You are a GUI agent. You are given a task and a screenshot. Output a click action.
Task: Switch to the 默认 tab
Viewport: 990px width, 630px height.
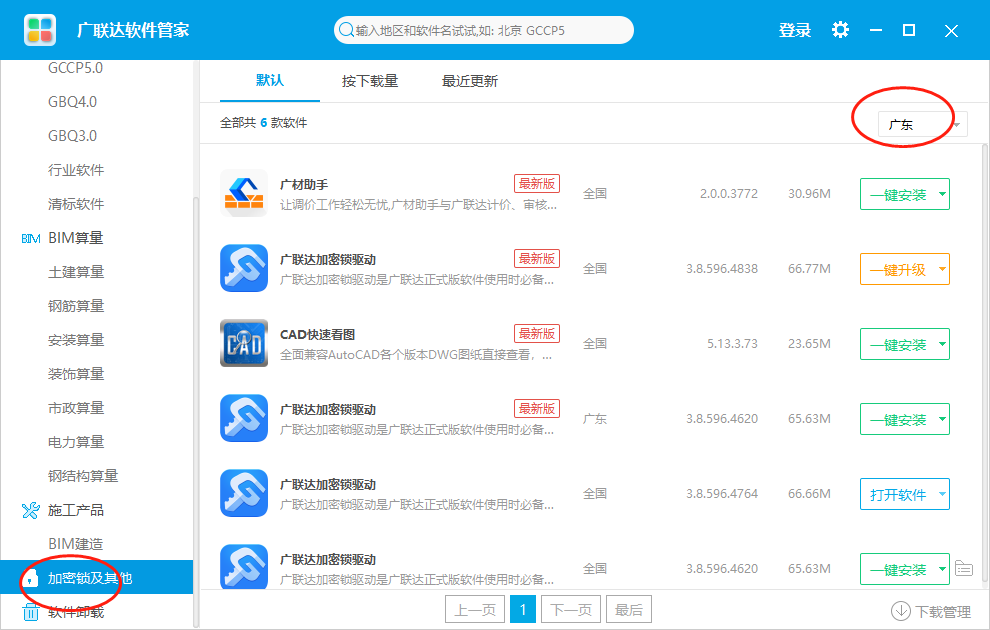click(270, 80)
